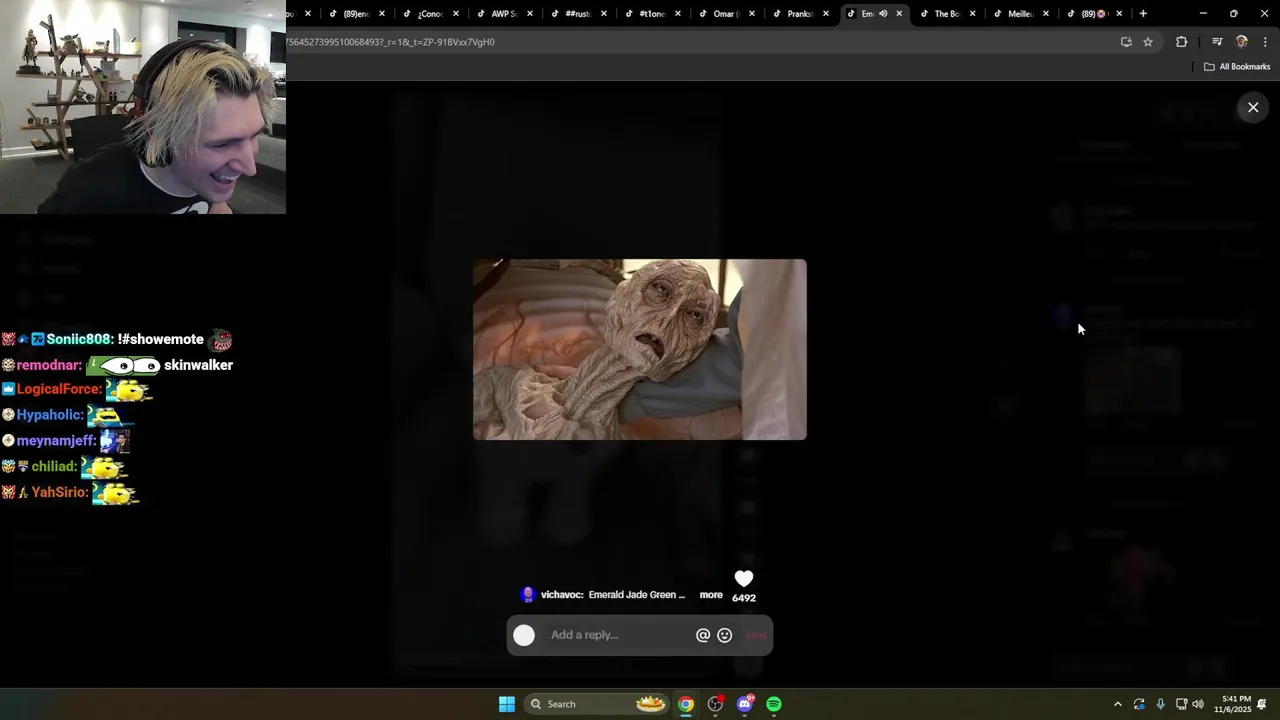This screenshot has height=720, width=1280.
Task: Like the vichavoc comment with heart icon
Action: [x=743, y=579]
